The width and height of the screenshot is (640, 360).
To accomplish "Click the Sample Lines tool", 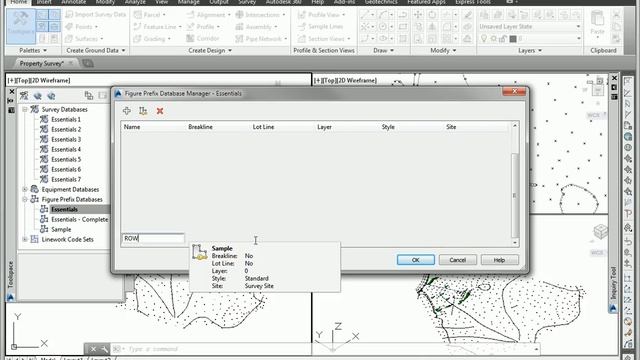I will click(320, 27).
